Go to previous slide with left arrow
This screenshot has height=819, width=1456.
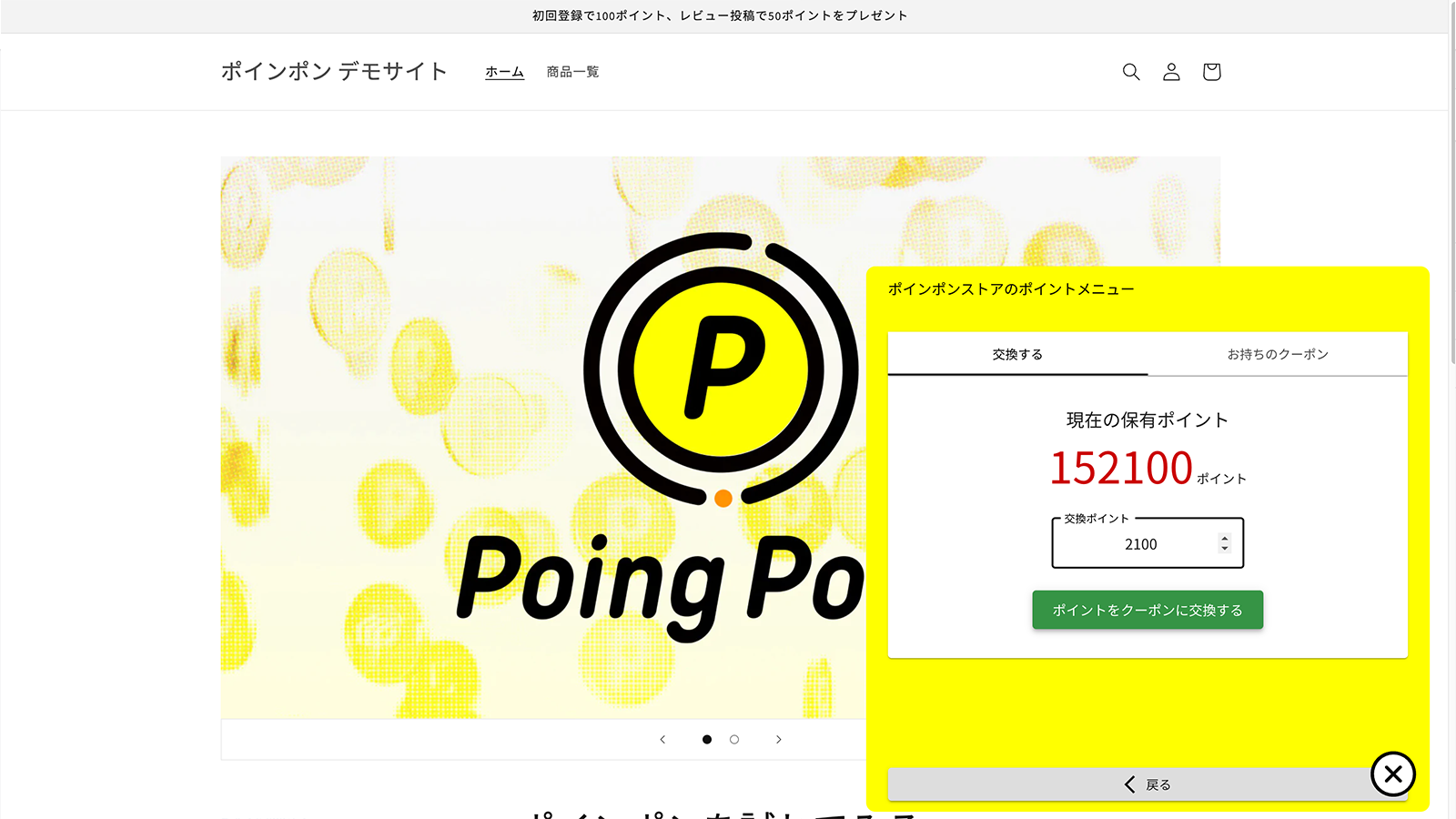tap(662, 740)
